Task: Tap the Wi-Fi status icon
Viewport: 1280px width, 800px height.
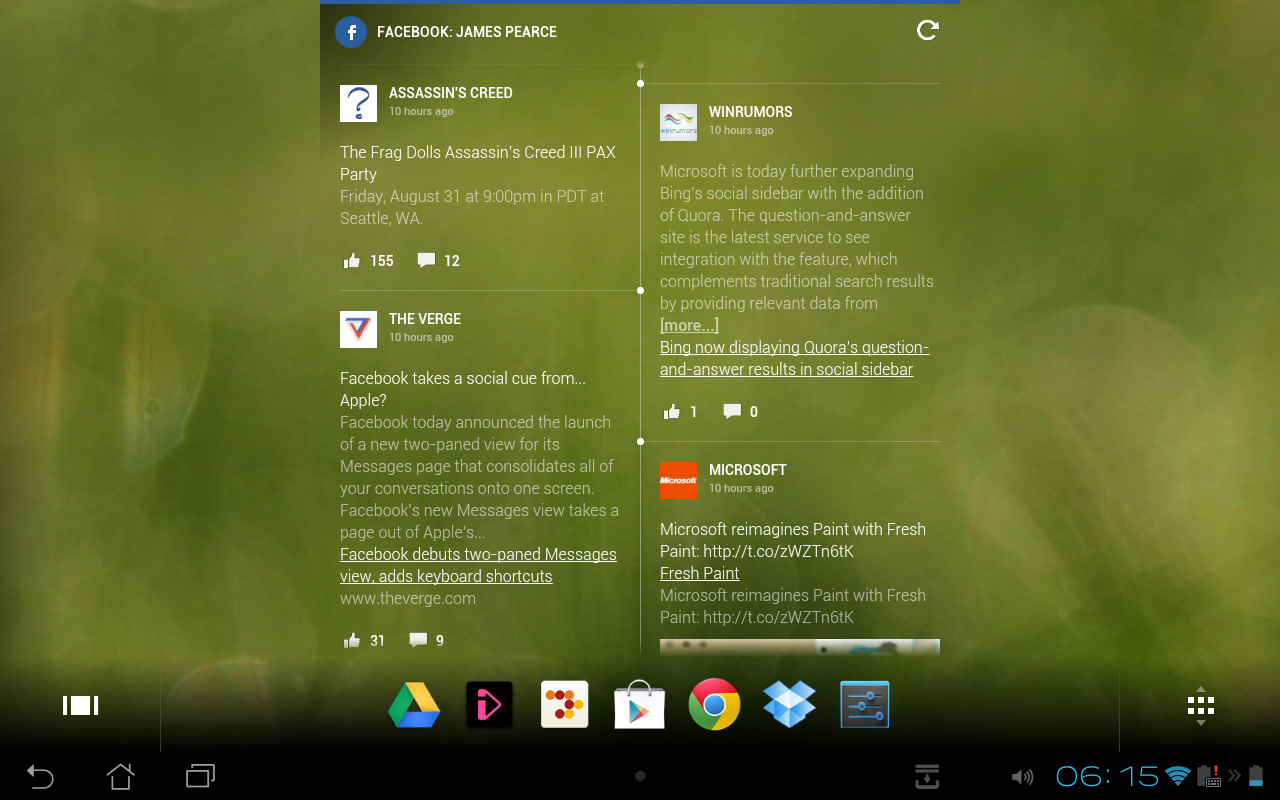Action: (1179, 776)
